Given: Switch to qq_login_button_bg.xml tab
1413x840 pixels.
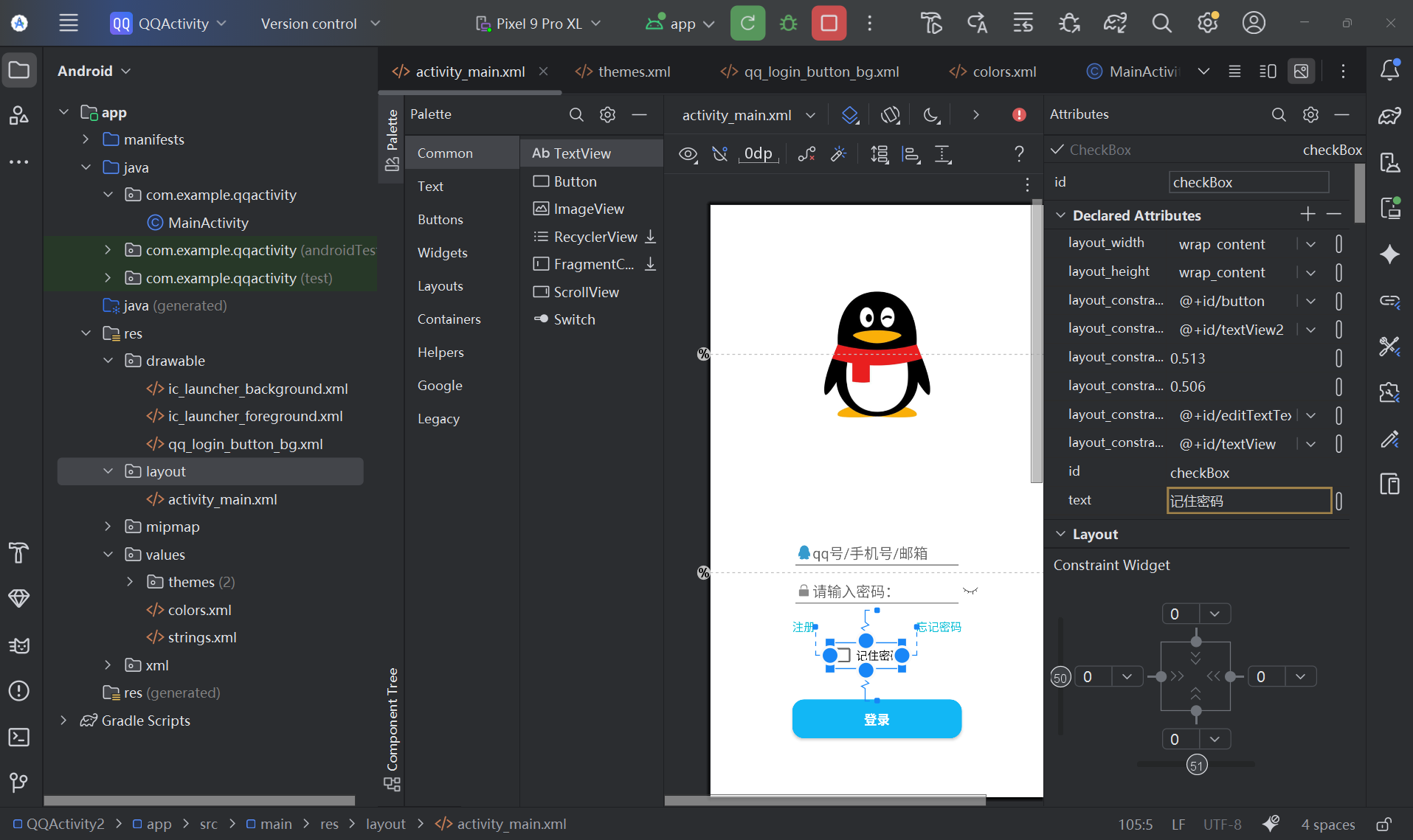Looking at the screenshot, I should [810, 72].
